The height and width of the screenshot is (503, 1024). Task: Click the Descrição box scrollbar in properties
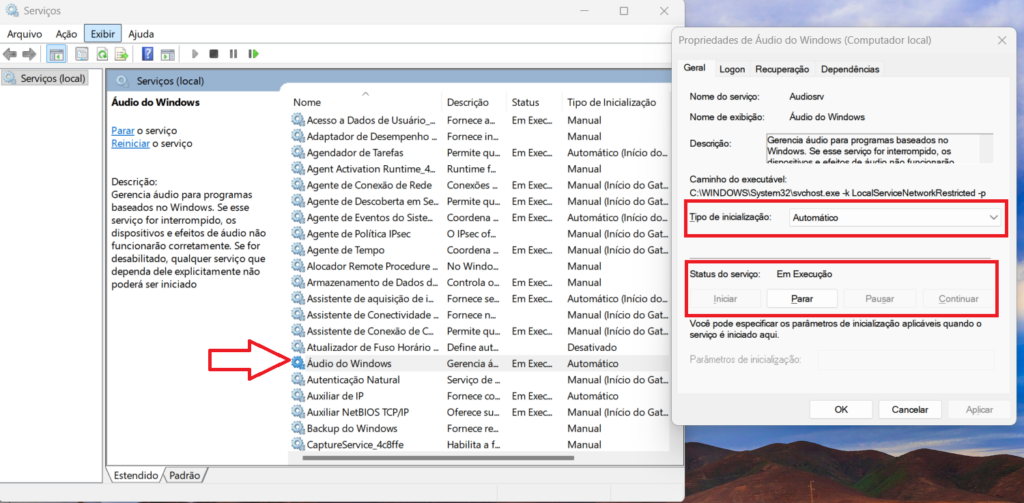point(987,148)
